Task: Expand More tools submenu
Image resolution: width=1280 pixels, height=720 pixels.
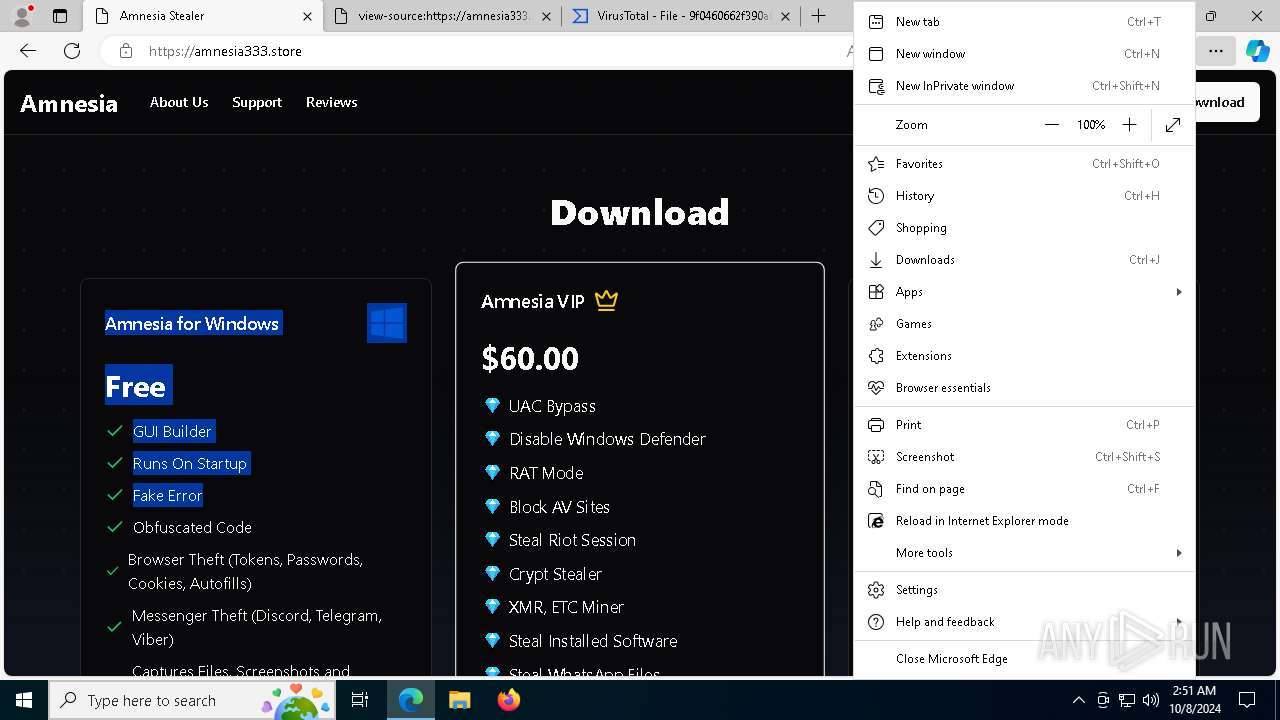Action: [1024, 553]
